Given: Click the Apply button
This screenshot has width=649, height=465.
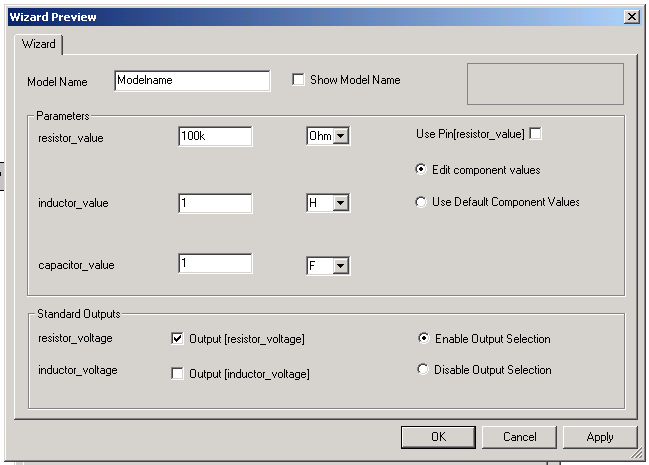Looking at the screenshot, I should click(x=600, y=437).
